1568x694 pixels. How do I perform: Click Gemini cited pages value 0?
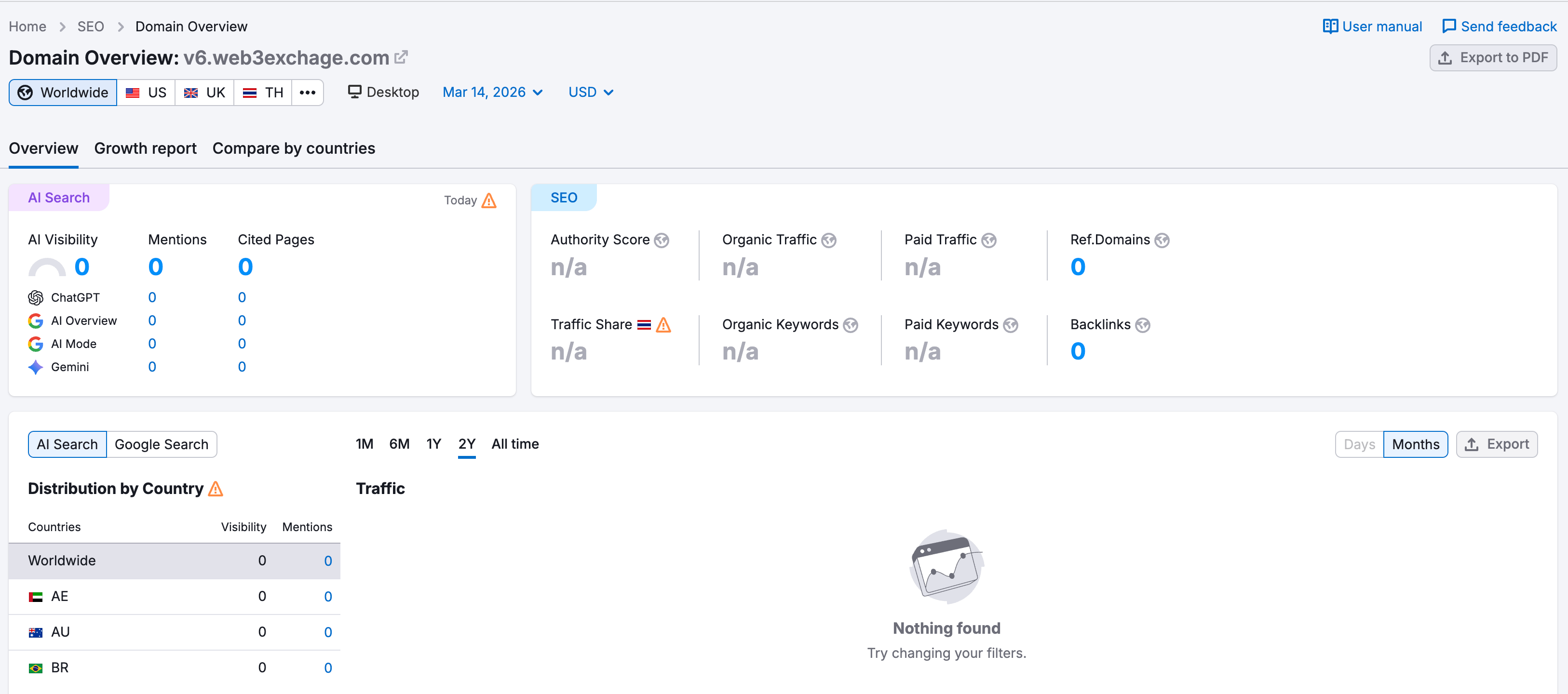pos(242,367)
